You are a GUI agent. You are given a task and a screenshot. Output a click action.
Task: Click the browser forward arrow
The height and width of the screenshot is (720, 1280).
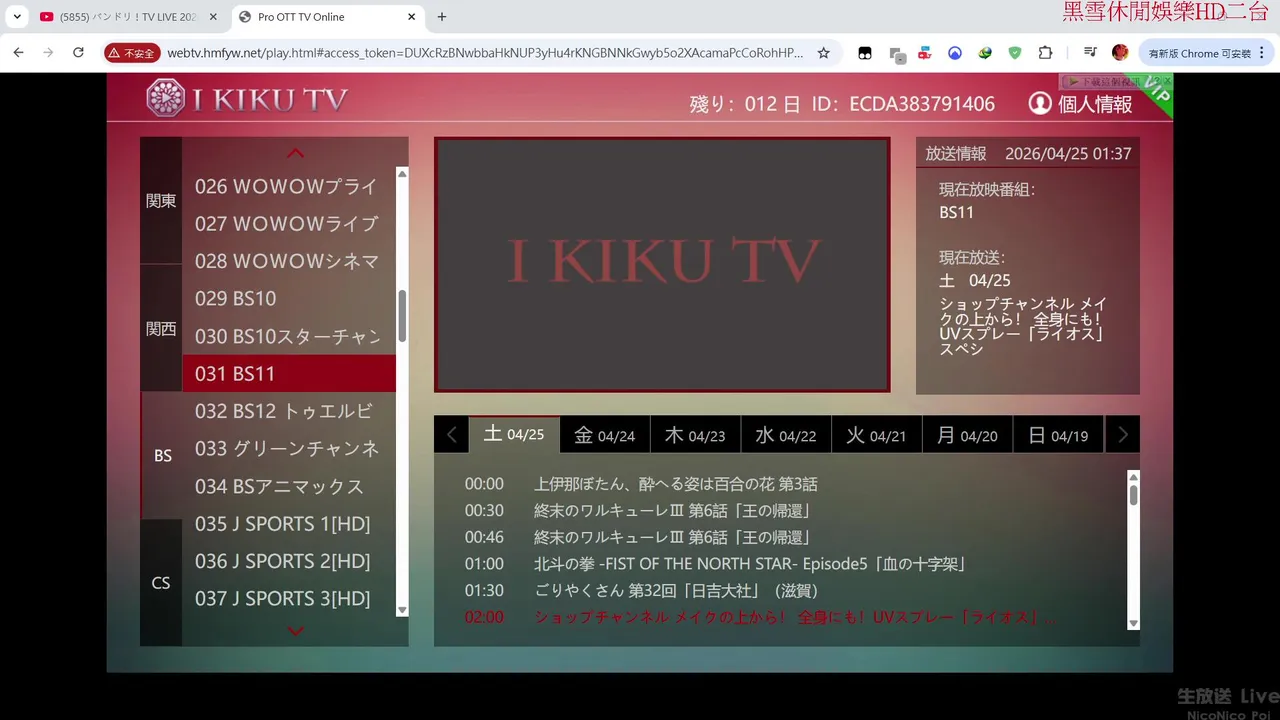(x=48, y=53)
